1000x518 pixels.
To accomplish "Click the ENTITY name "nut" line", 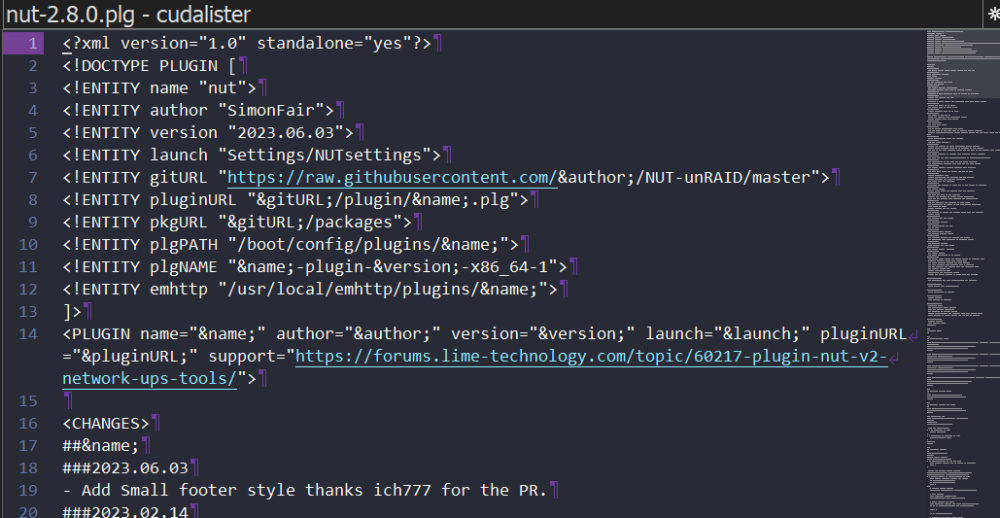I will click(159, 88).
